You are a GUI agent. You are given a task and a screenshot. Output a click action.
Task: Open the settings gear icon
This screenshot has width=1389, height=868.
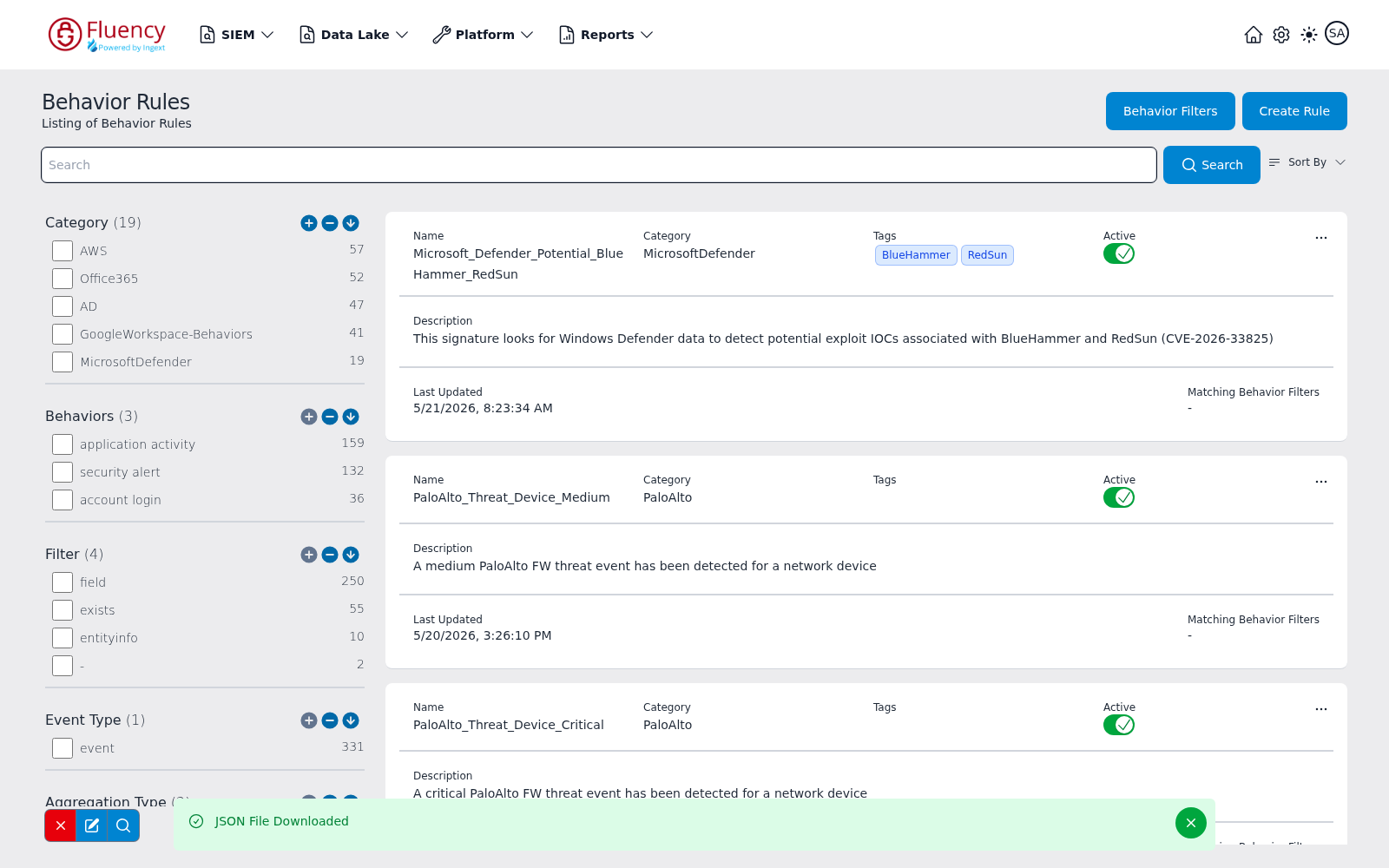point(1281,35)
